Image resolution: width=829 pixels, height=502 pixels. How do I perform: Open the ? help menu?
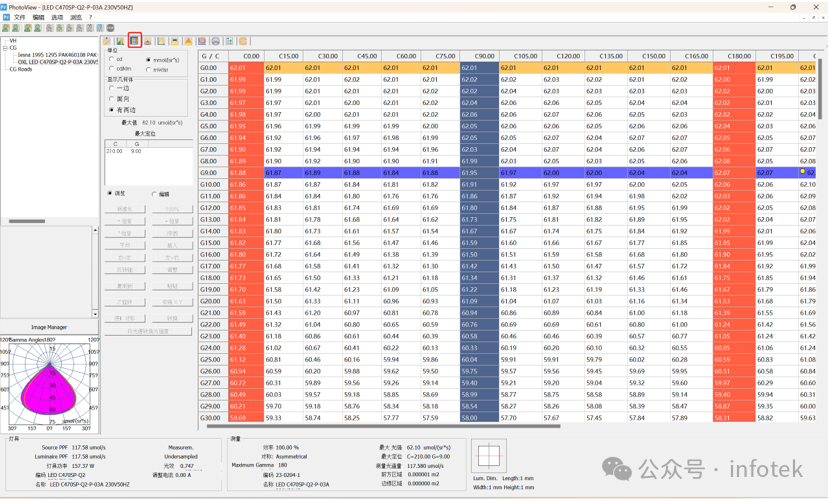point(90,17)
